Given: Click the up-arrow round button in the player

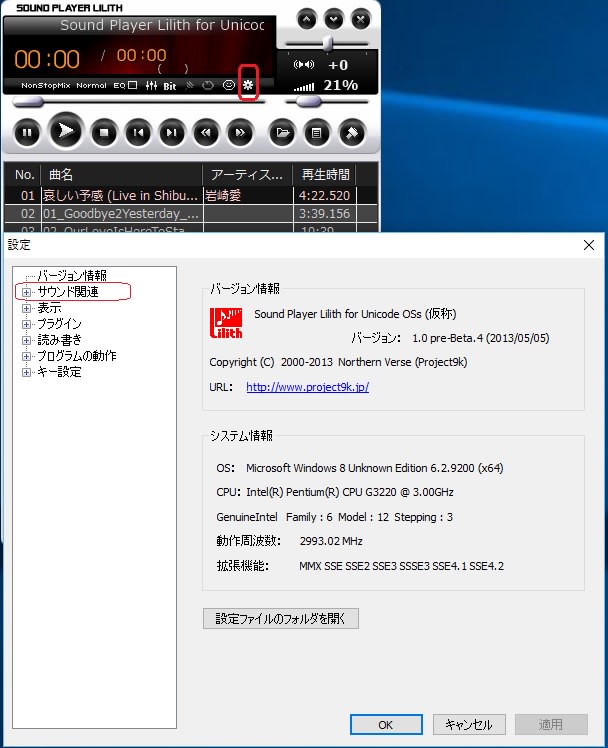Looking at the screenshot, I should click(x=307, y=20).
